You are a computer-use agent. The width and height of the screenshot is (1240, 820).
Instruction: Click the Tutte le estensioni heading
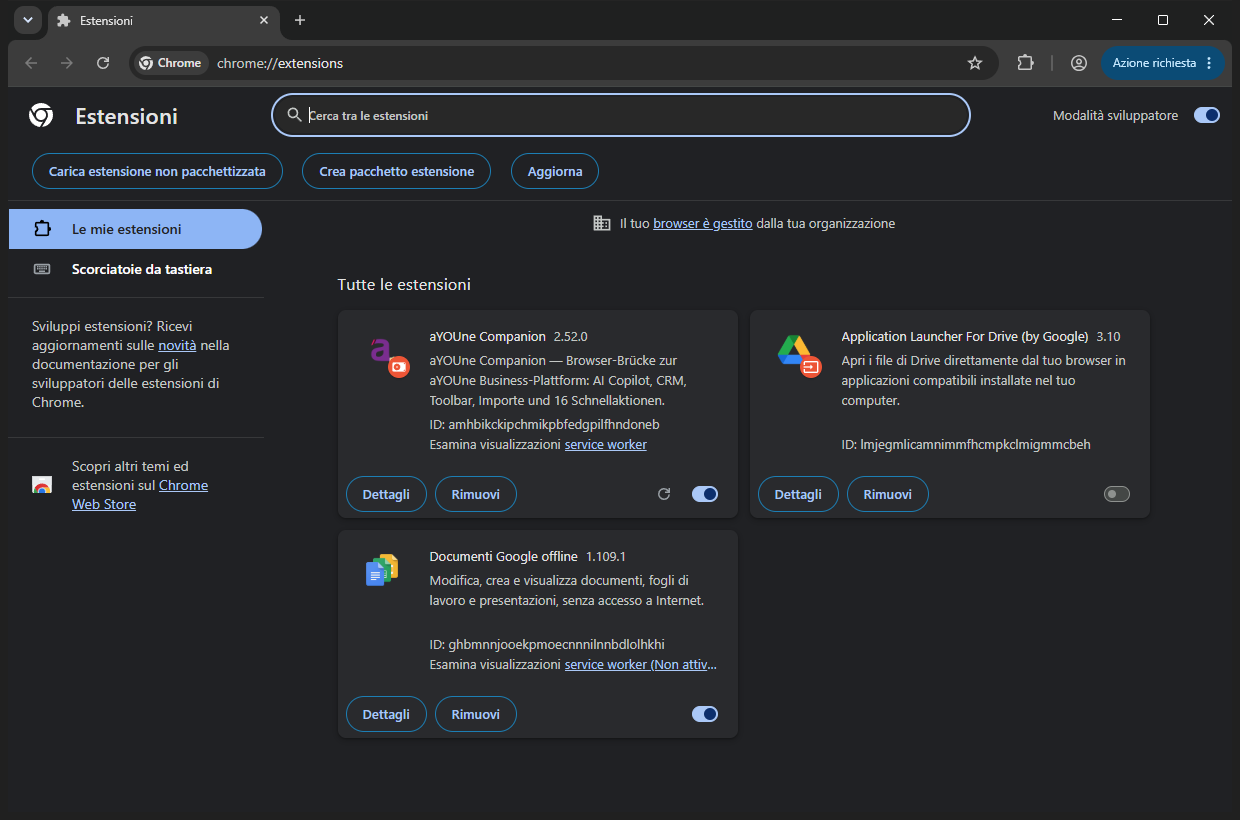[404, 285]
